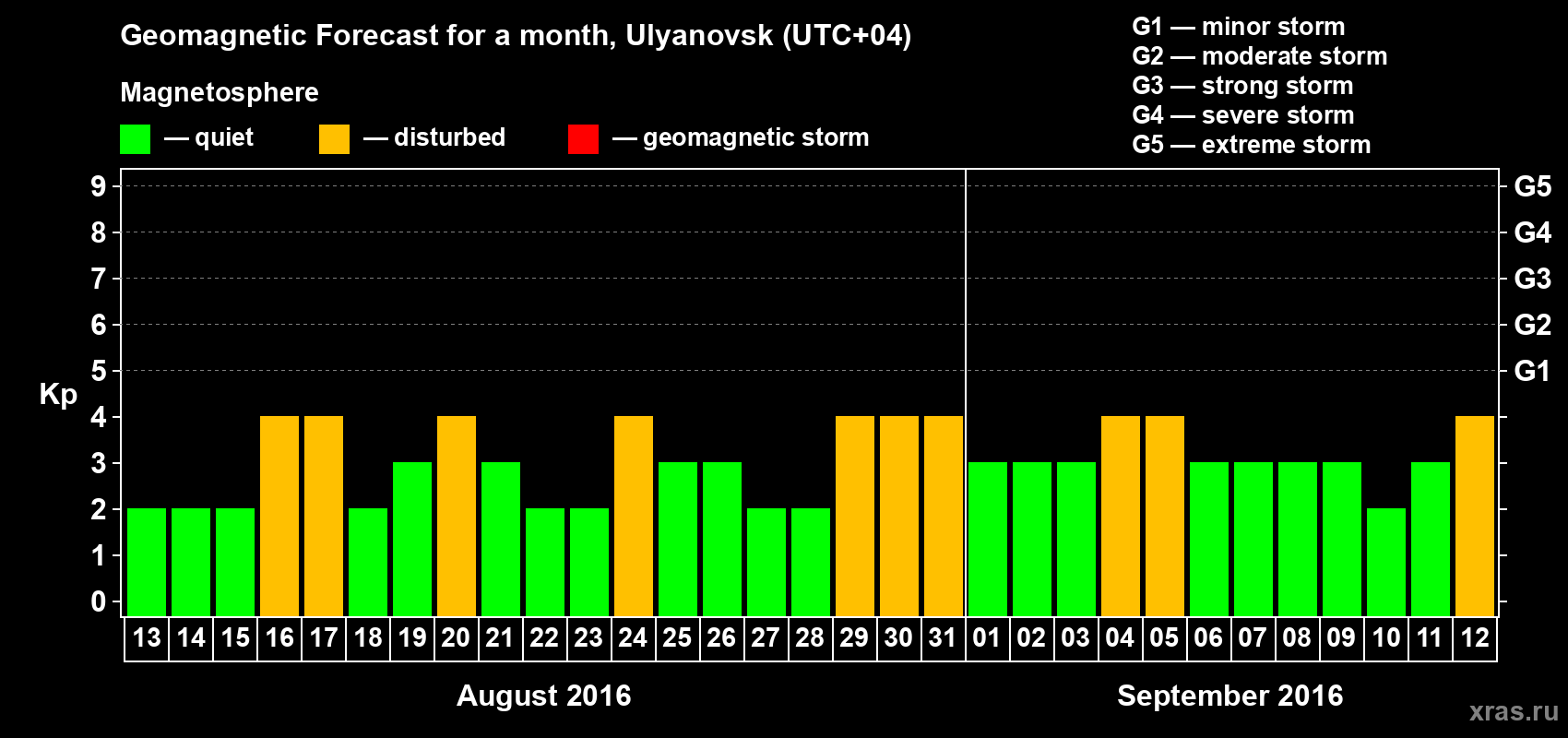Image resolution: width=1568 pixels, height=738 pixels.
Task: Click the '— disturbed' legend text
Action: 434,137
